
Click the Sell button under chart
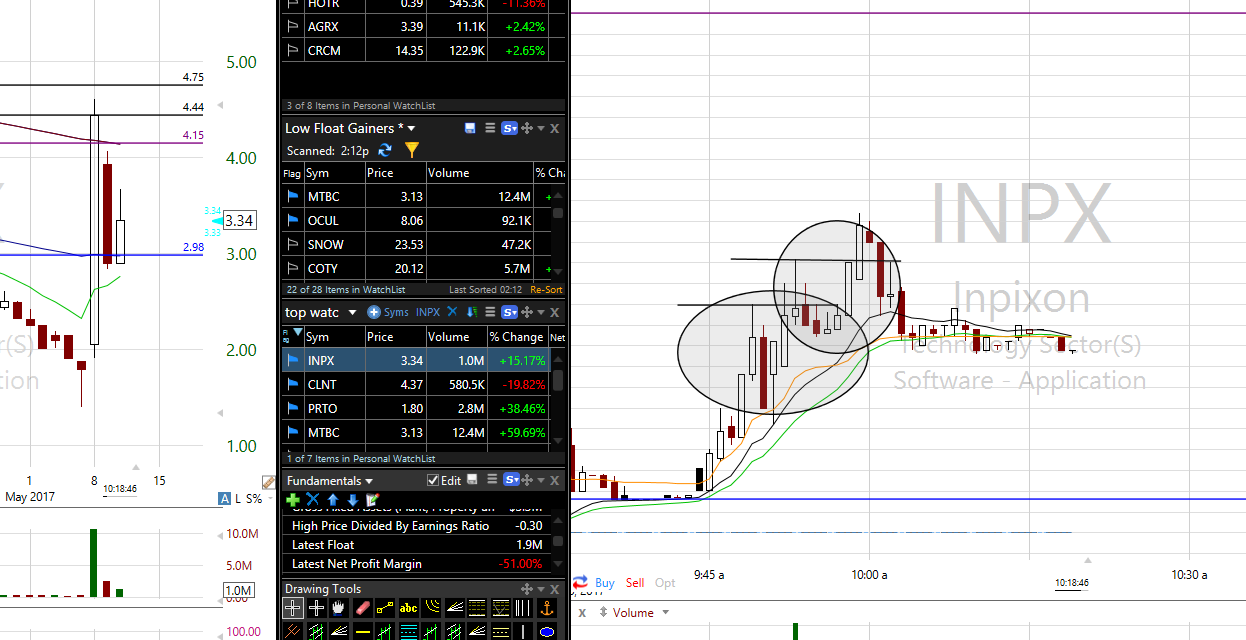click(x=635, y=582)
